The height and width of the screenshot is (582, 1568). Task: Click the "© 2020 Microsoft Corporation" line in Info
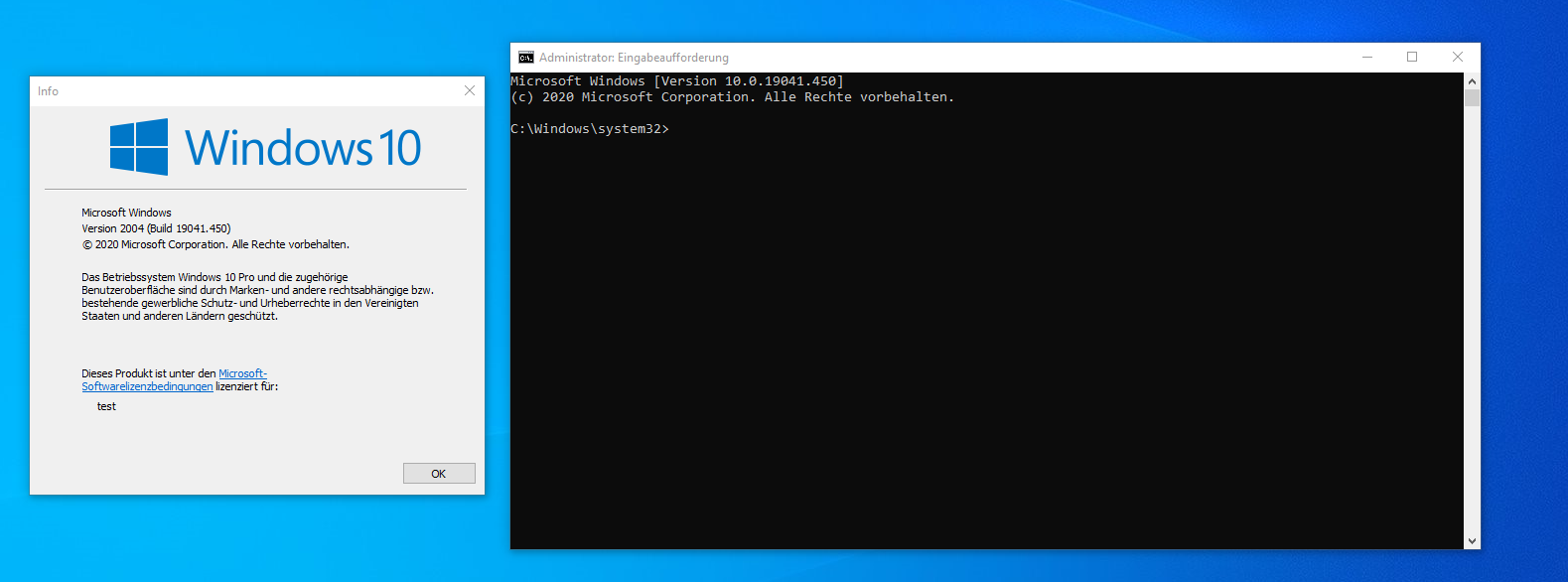pos(215,244)
